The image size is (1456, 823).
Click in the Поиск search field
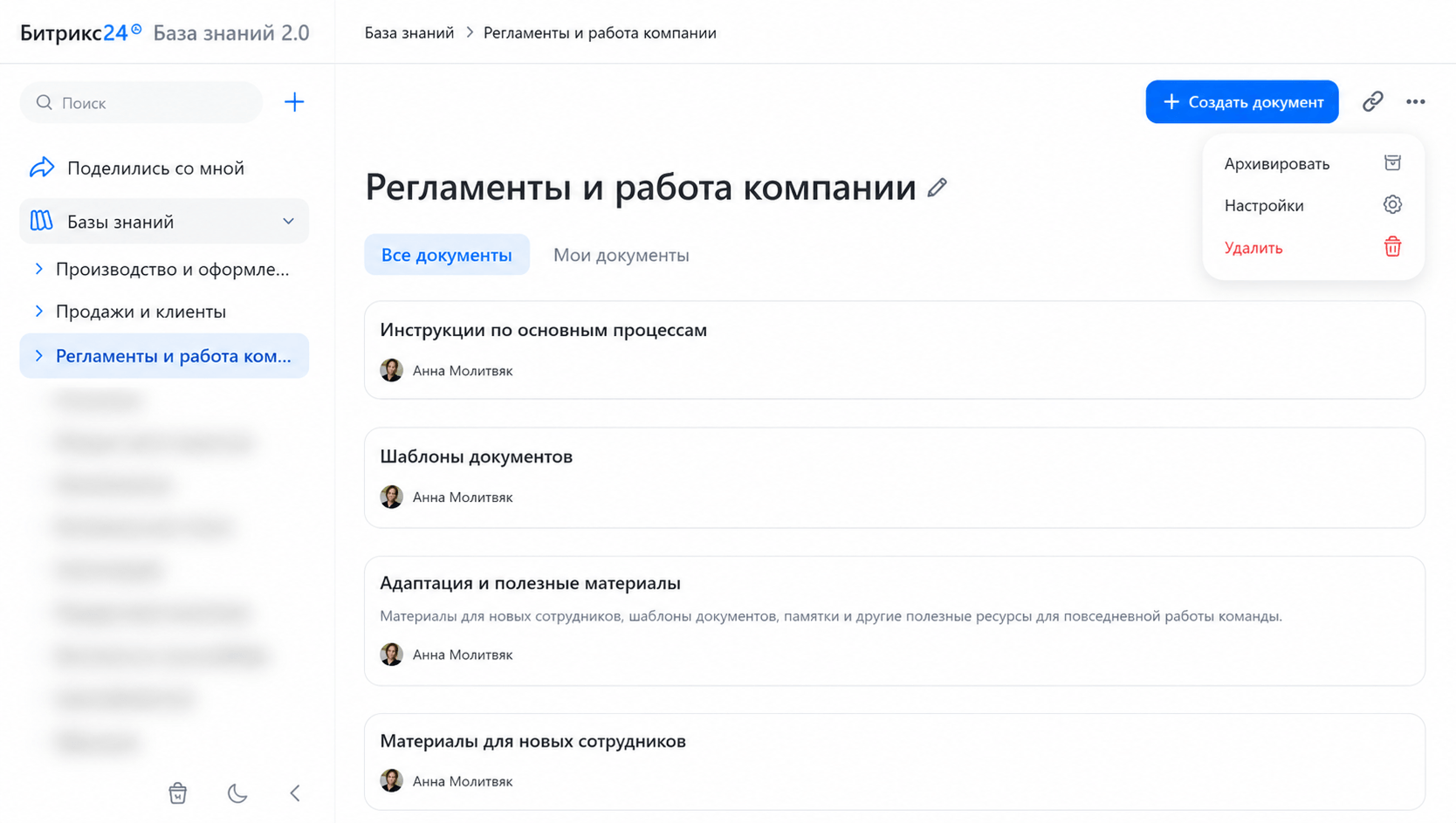click(x=141, y=102)
